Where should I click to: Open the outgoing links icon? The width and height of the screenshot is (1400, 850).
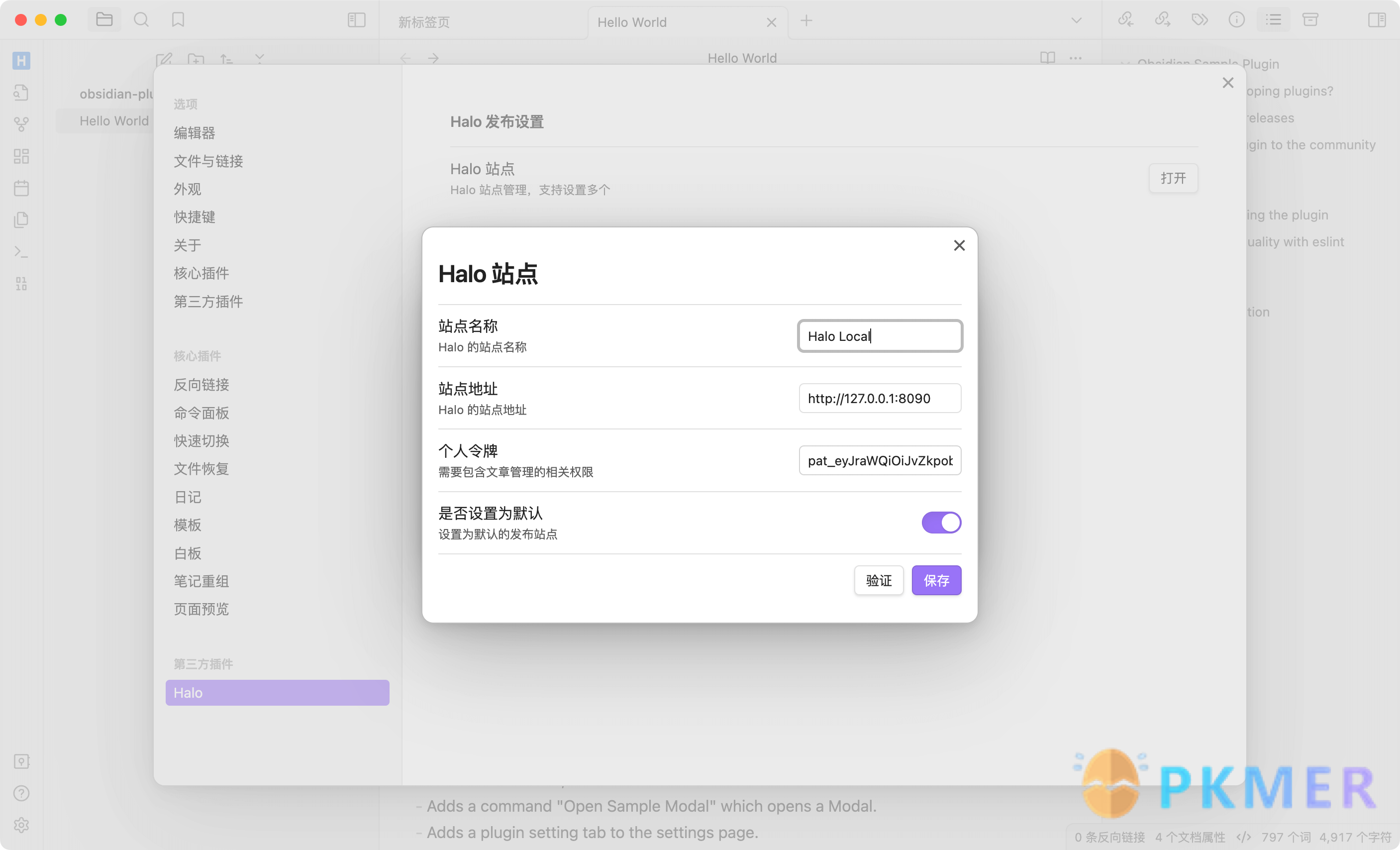click(1163, 20)
